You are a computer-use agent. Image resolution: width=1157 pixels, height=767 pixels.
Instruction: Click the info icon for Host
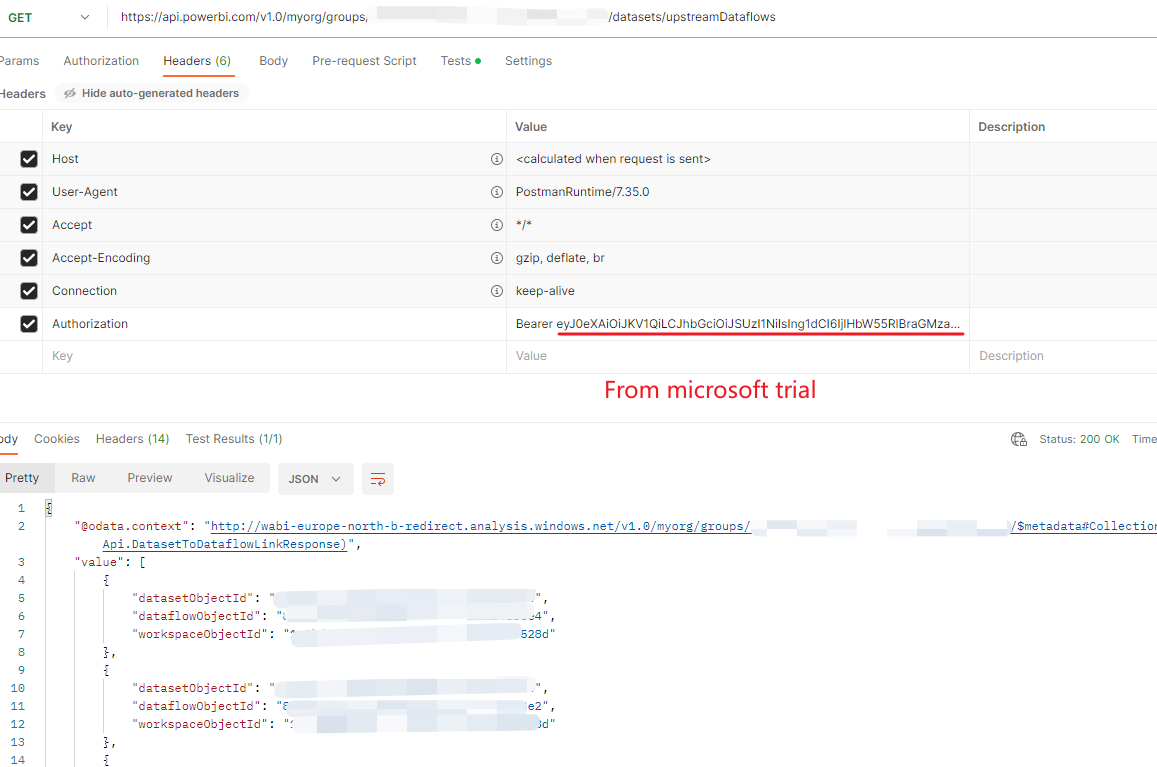pos(497,159)
